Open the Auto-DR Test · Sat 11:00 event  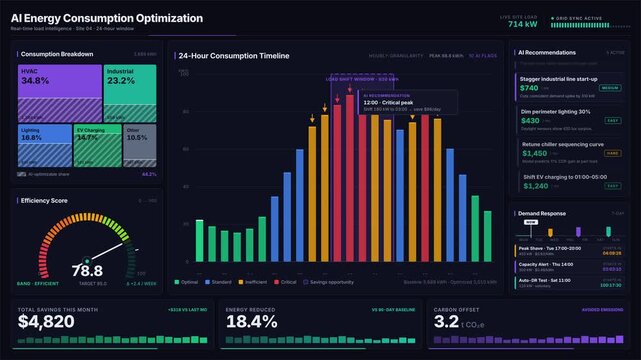click(x=569, y=283)
